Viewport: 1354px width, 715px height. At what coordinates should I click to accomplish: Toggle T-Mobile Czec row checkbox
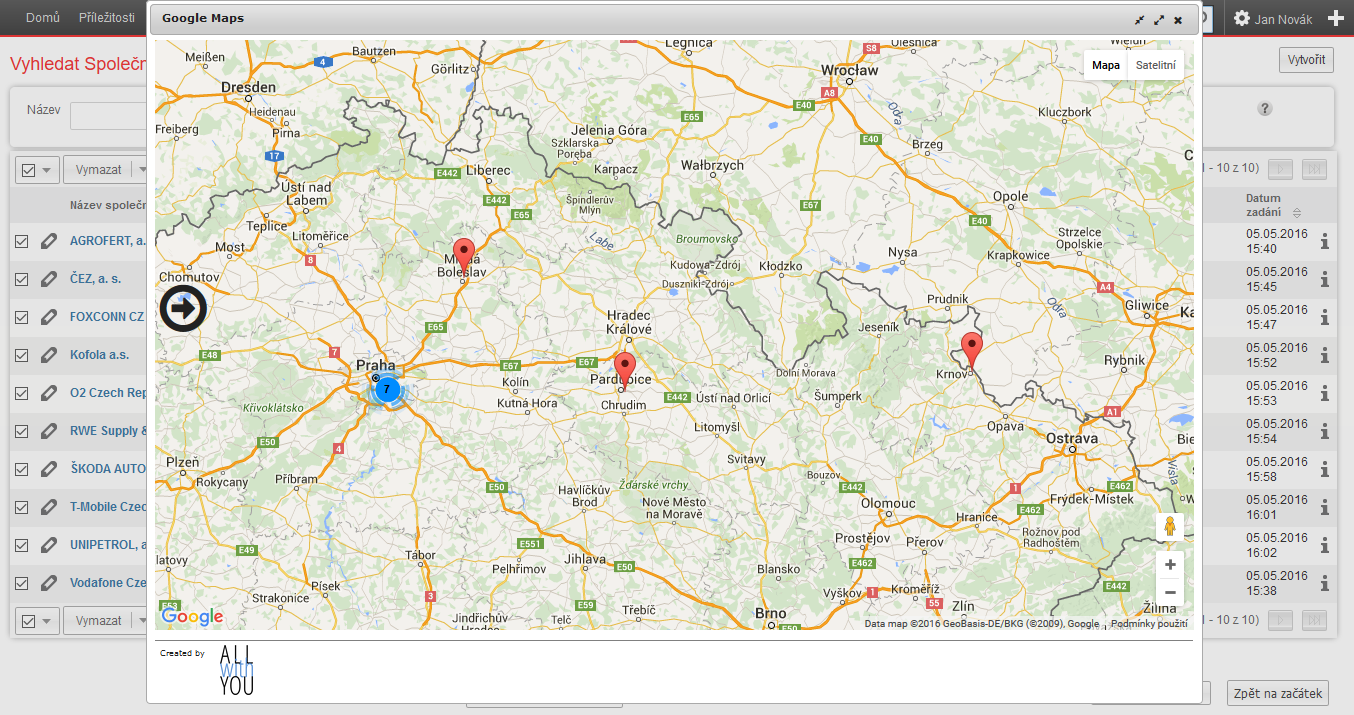[22, 507]
